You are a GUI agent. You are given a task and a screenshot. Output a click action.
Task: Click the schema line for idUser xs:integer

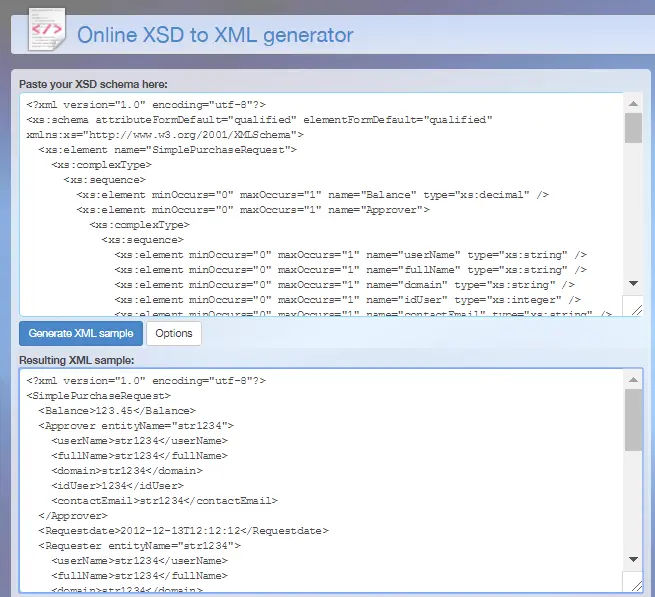(x=348, y=300)
